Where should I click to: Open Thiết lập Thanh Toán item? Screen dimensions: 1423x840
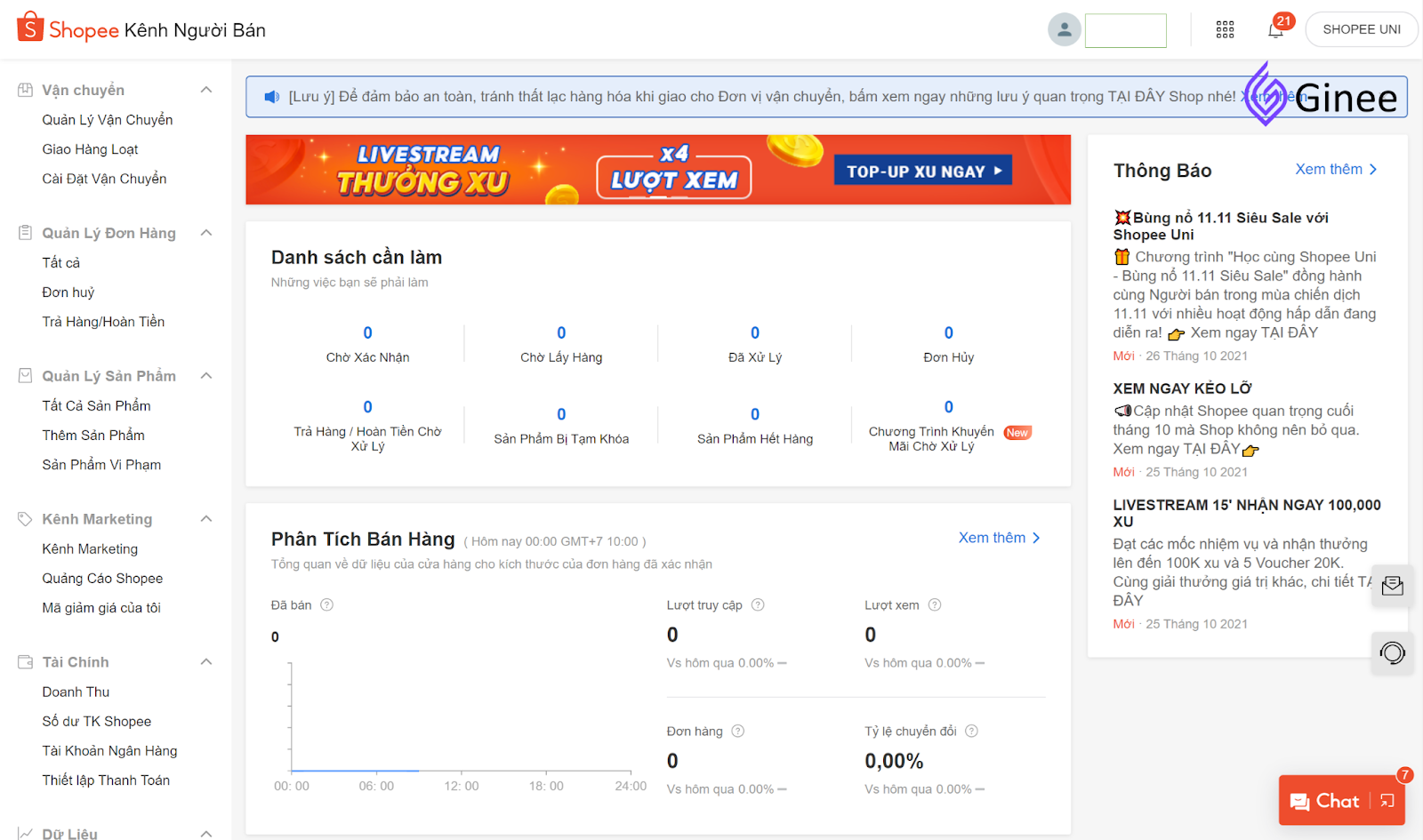click(x=106, y=780)
